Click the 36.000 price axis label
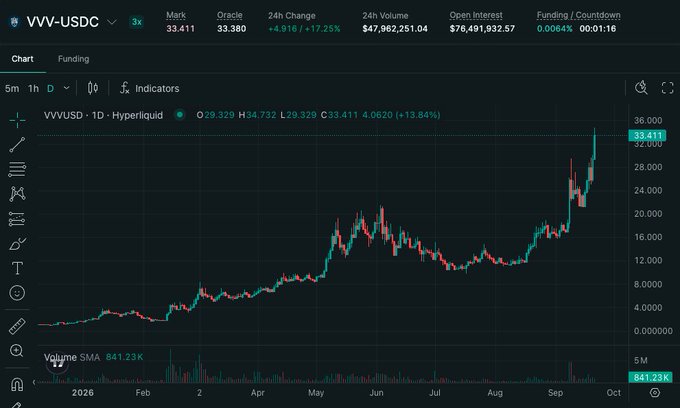This screenshot has width=680, height=408. click(648, 121)
